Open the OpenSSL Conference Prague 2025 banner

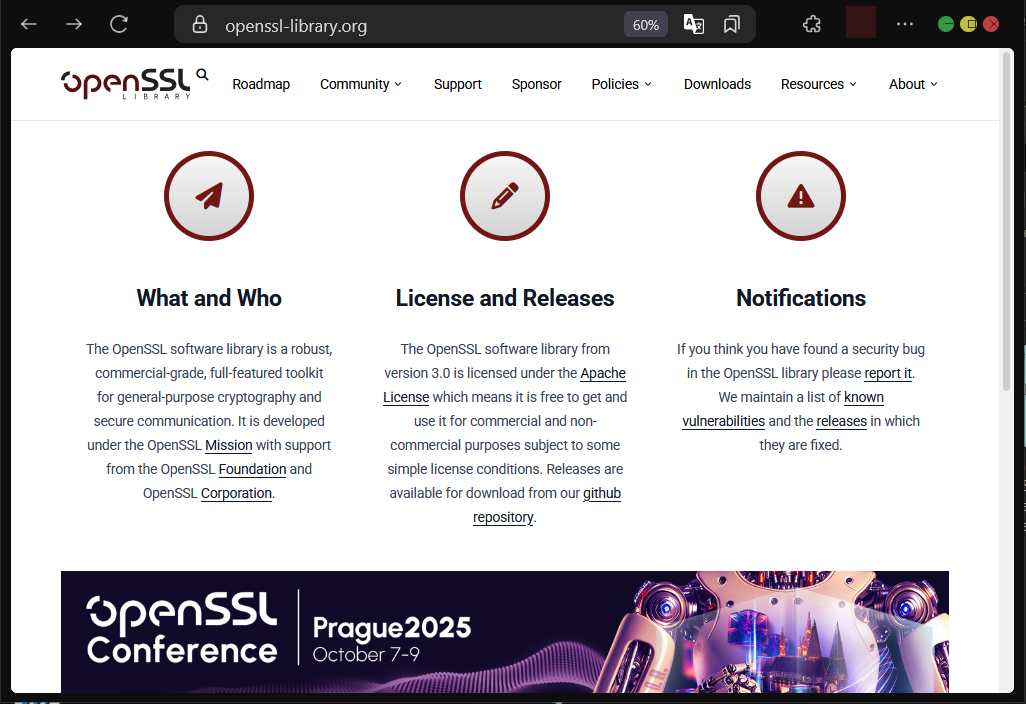point(504,631)
